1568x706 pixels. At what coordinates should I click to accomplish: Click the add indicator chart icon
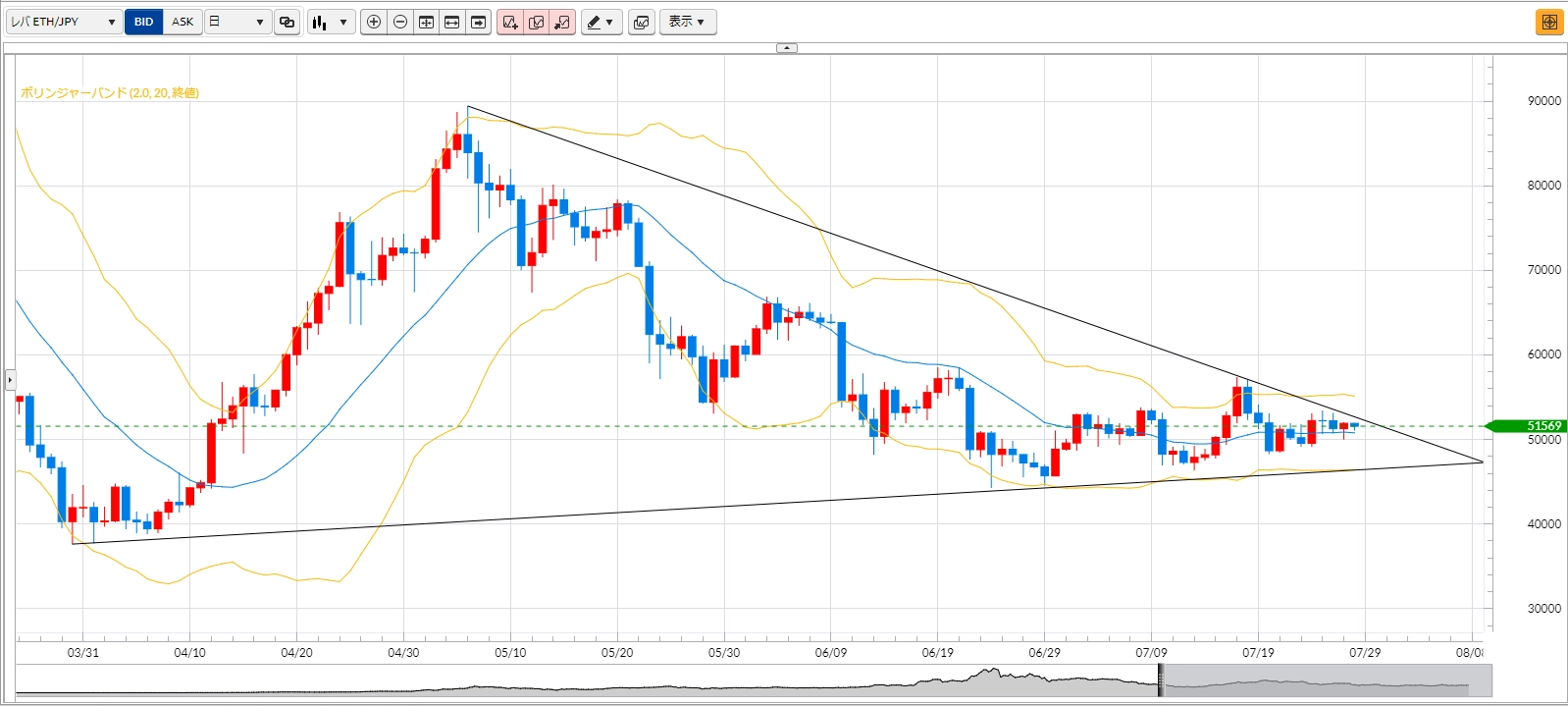tap(510, 22)
